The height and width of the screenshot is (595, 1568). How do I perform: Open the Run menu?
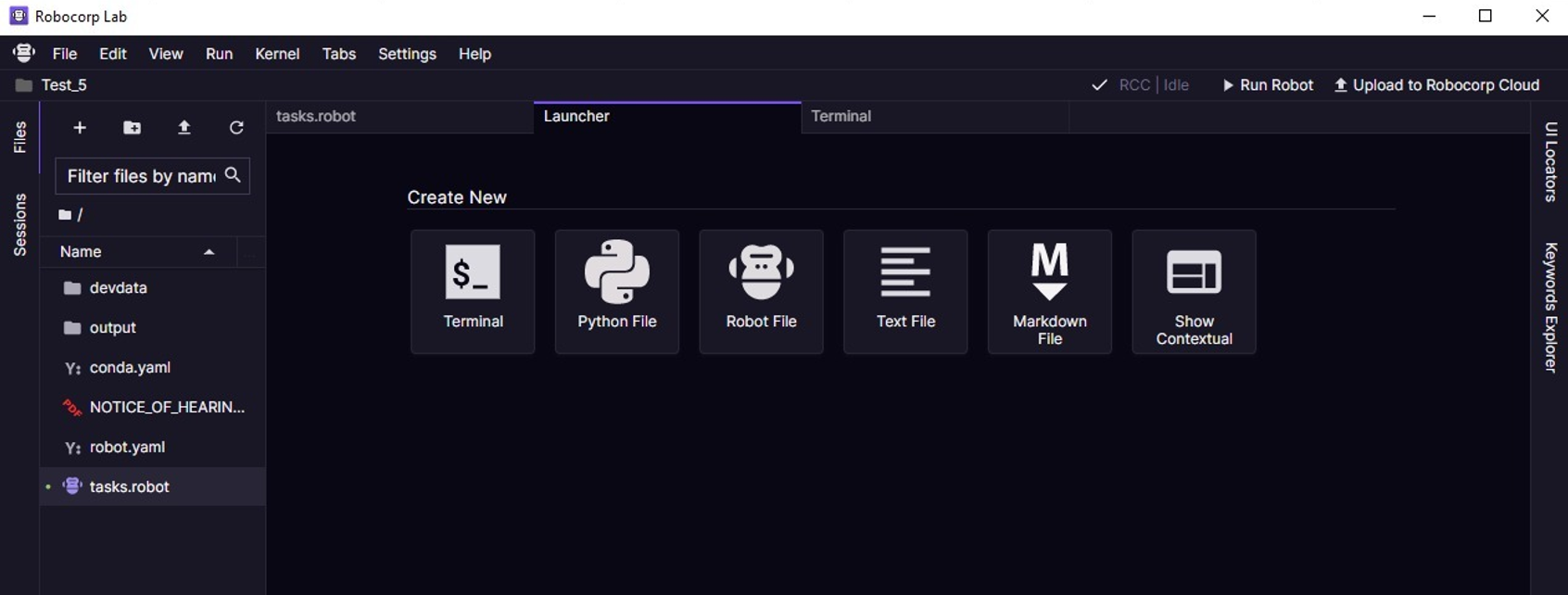(219, 54)
